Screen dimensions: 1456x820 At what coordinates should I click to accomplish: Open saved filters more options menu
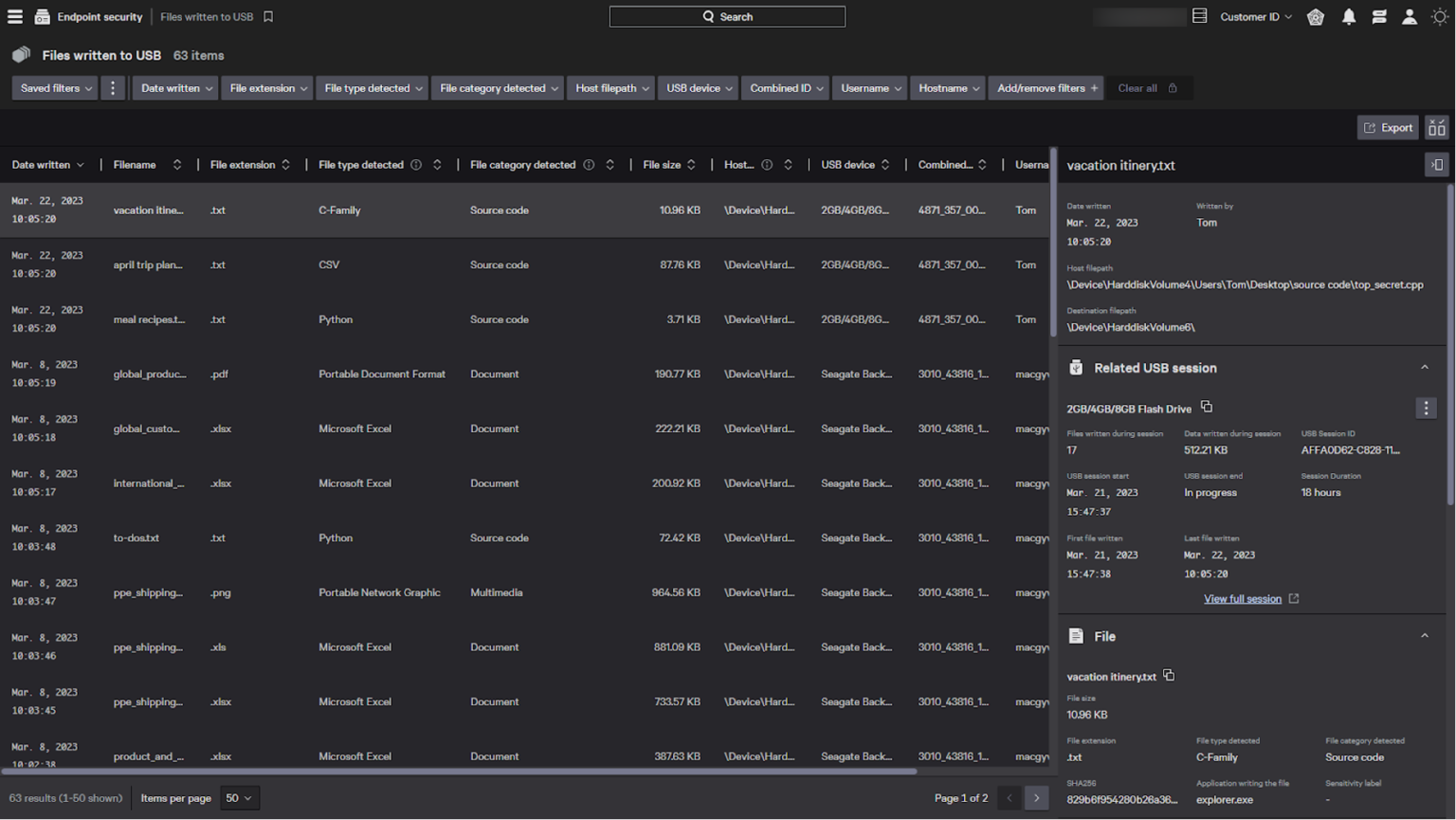(113, 88)
